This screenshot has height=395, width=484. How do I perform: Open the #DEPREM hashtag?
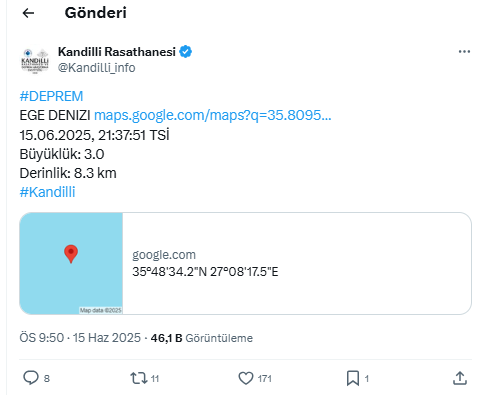[51, 96]
